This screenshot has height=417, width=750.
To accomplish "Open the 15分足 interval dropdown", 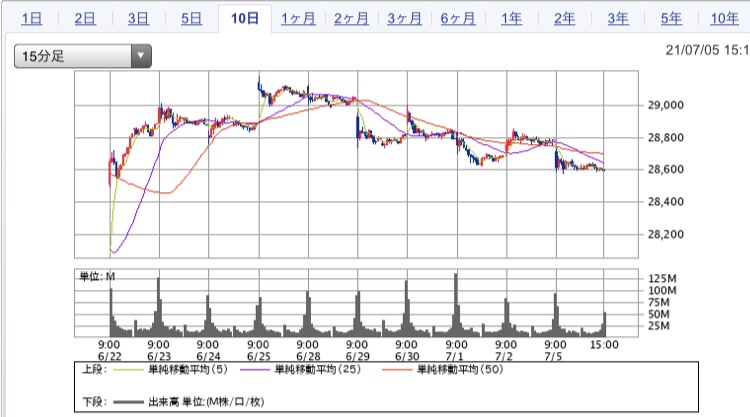I will [x=83, y=56].
